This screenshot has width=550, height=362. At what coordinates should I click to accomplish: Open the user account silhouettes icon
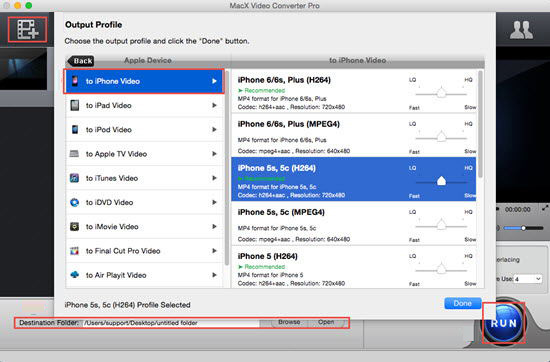(521, 30)
